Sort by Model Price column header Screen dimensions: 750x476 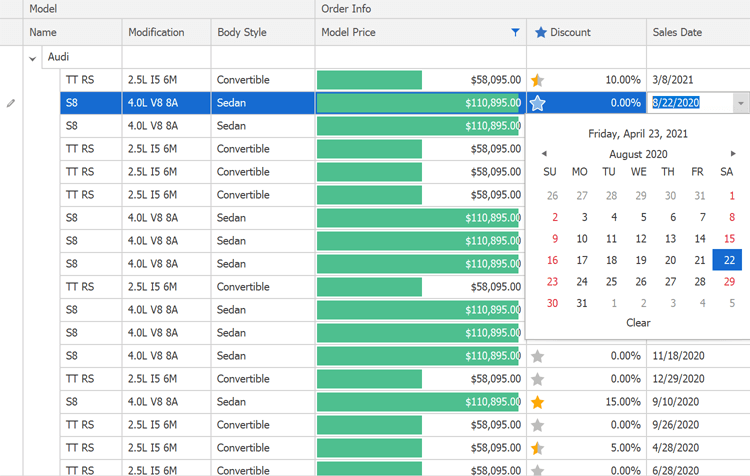pos(421,32)
